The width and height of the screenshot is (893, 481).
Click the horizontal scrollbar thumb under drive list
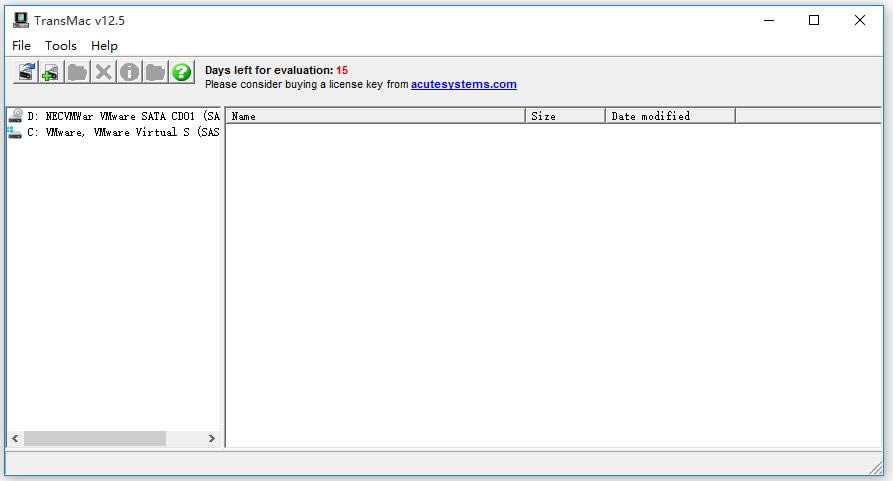[95, 438]
